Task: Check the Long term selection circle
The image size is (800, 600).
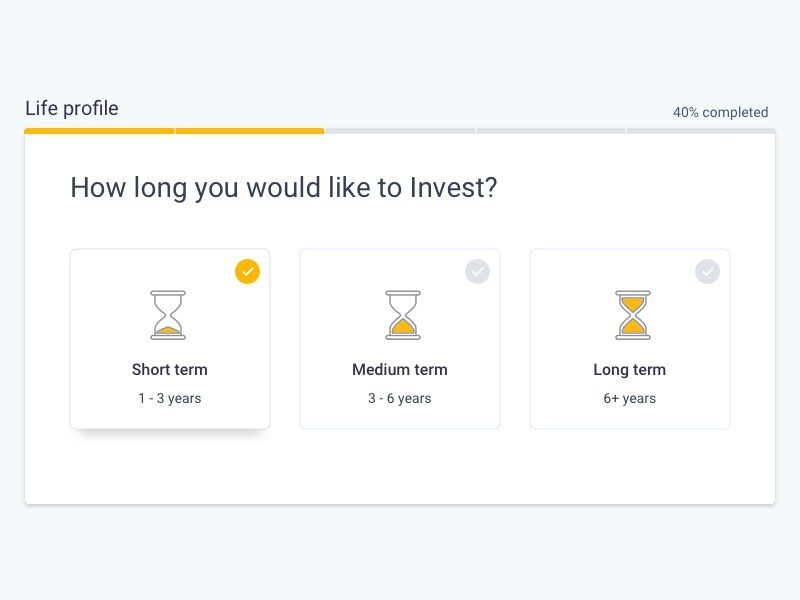Action: tap(708, 271)
